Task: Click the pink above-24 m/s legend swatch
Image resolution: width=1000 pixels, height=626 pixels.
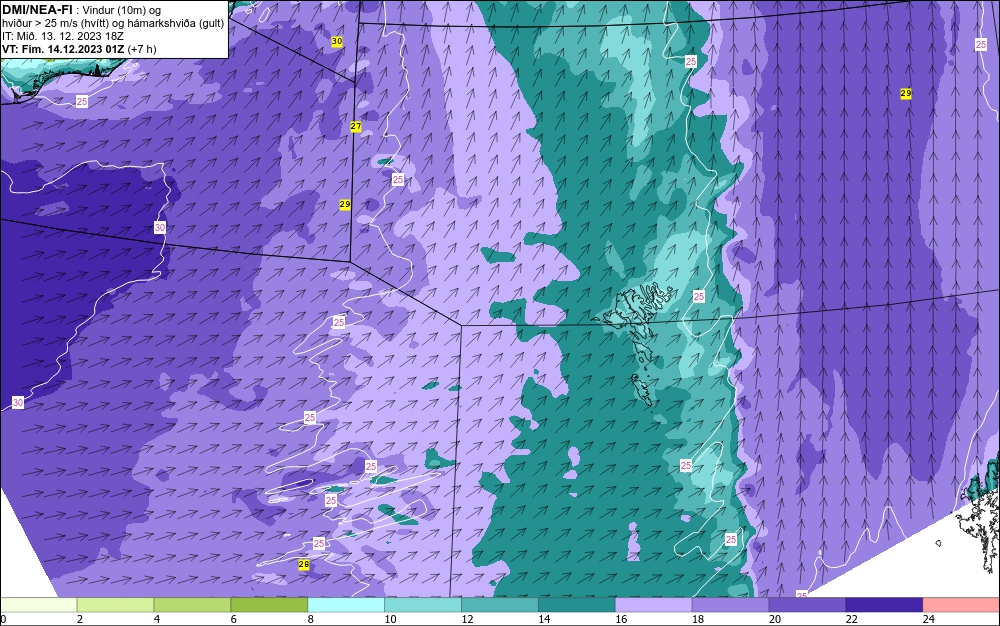Action: click(x=961, y=604)
